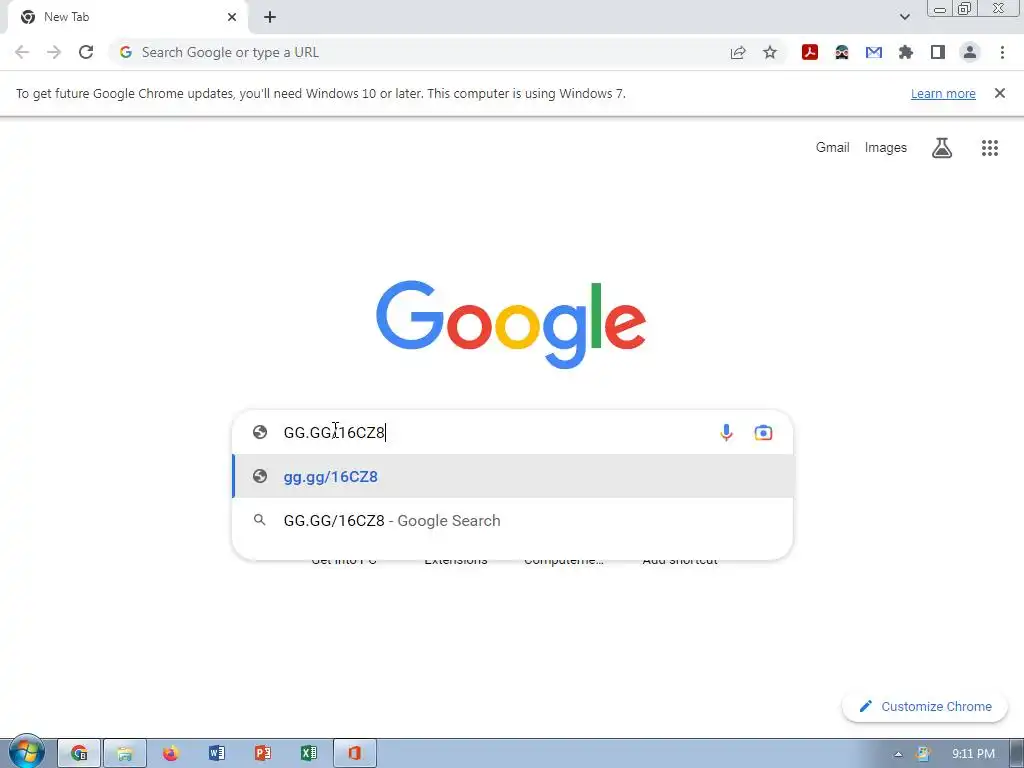Start voice search with microphone icon

click(x=726, y=432)
